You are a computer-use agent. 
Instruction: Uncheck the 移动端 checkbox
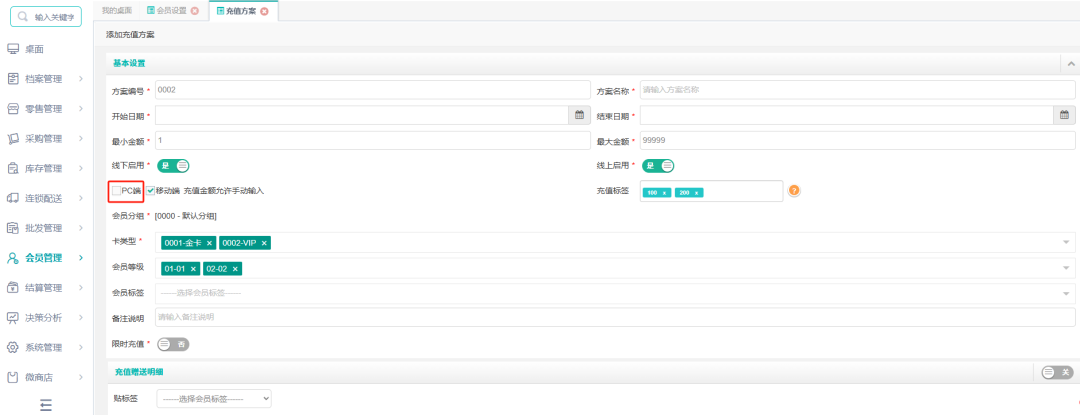click(150, 191)
